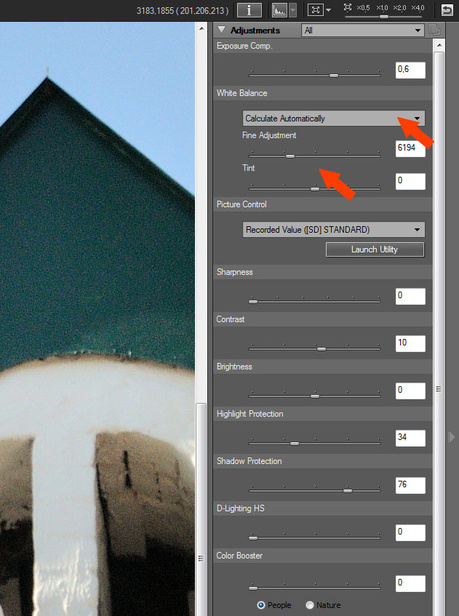Viewport: 459px width, 616px height.
Task: Click the Fine Adjustment 6194 value field
Action: point(410,148)
